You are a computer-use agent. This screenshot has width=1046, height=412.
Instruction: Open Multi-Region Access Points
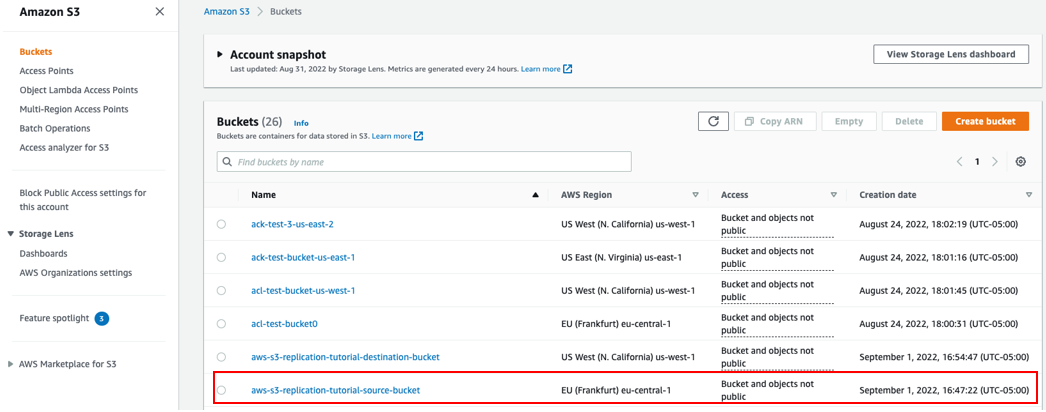click(74, 109)
